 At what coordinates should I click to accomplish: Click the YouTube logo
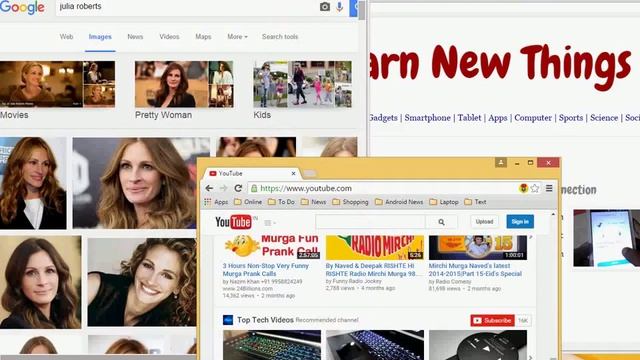pyautogui.click(x=234, y=222)
